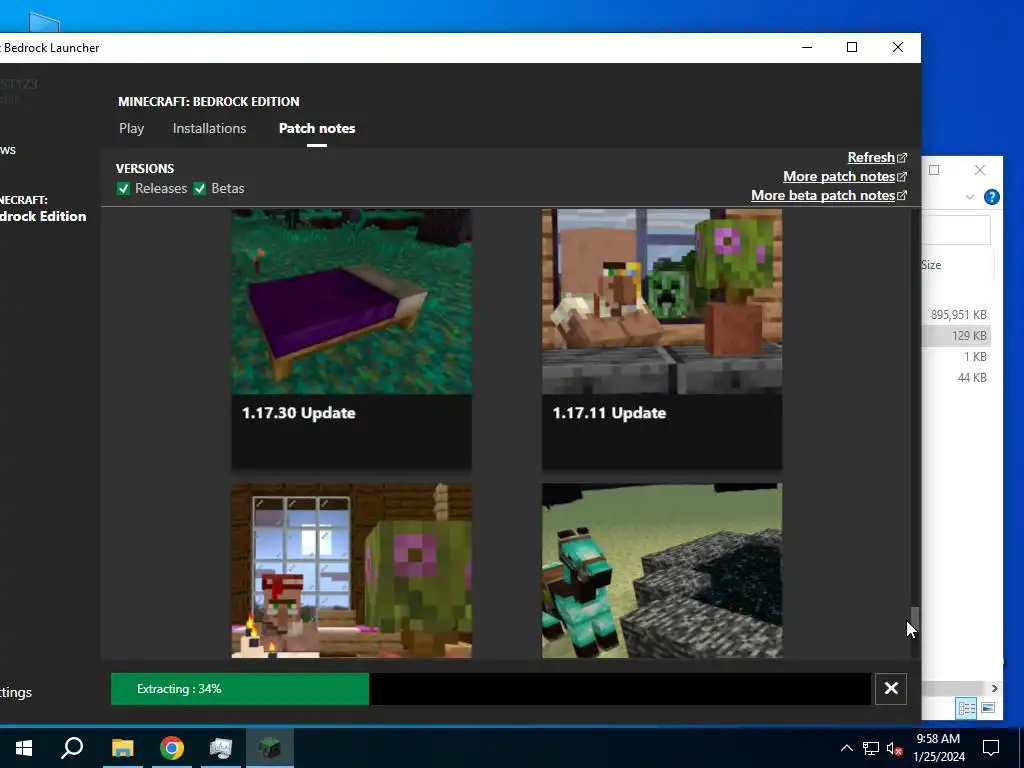The width and height of the screenshot is (1024, 768).
Task: Uncheck the Betas versions checkbox
Action: 200,189
